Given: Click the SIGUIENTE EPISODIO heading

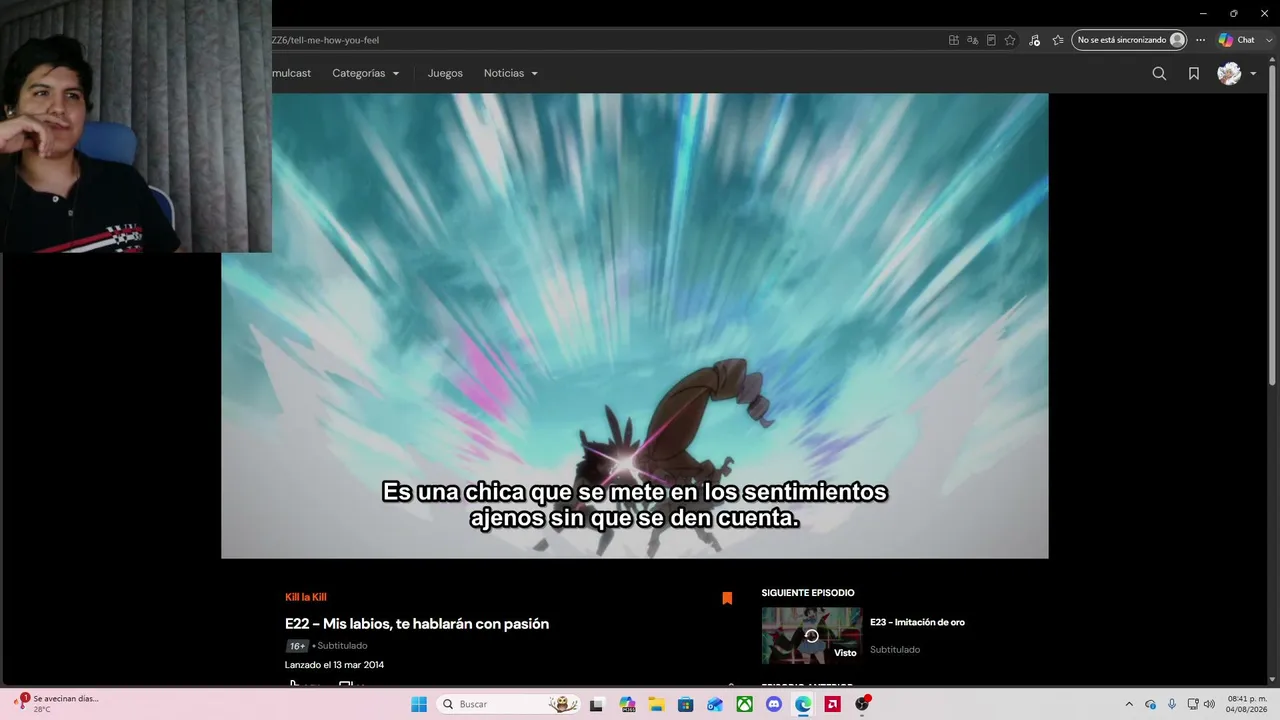Looking at the screenshot, I should [x=808, y=593].
